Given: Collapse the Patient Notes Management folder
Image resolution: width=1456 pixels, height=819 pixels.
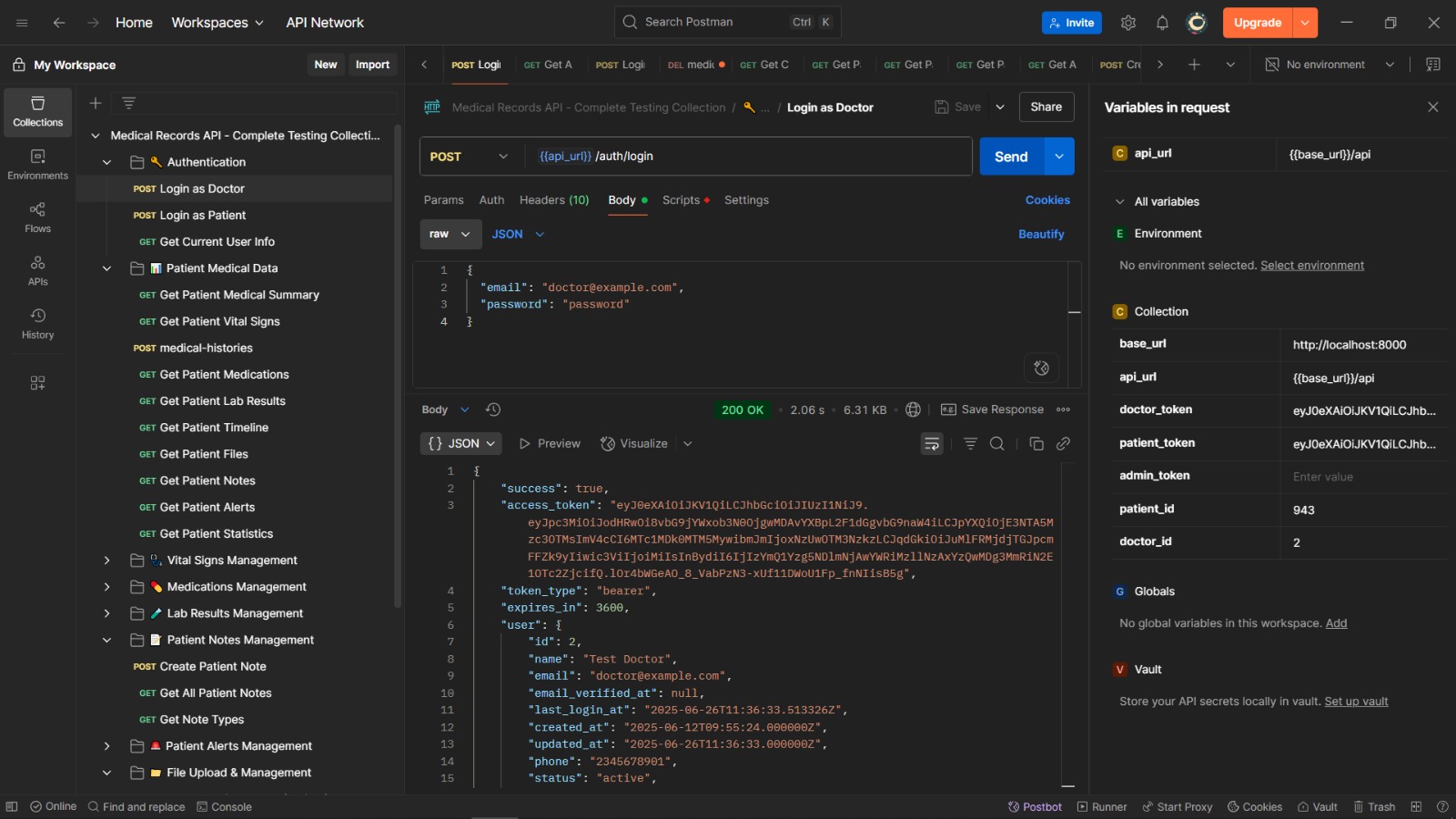Looking at the screenshot, I should pos(106,640).
